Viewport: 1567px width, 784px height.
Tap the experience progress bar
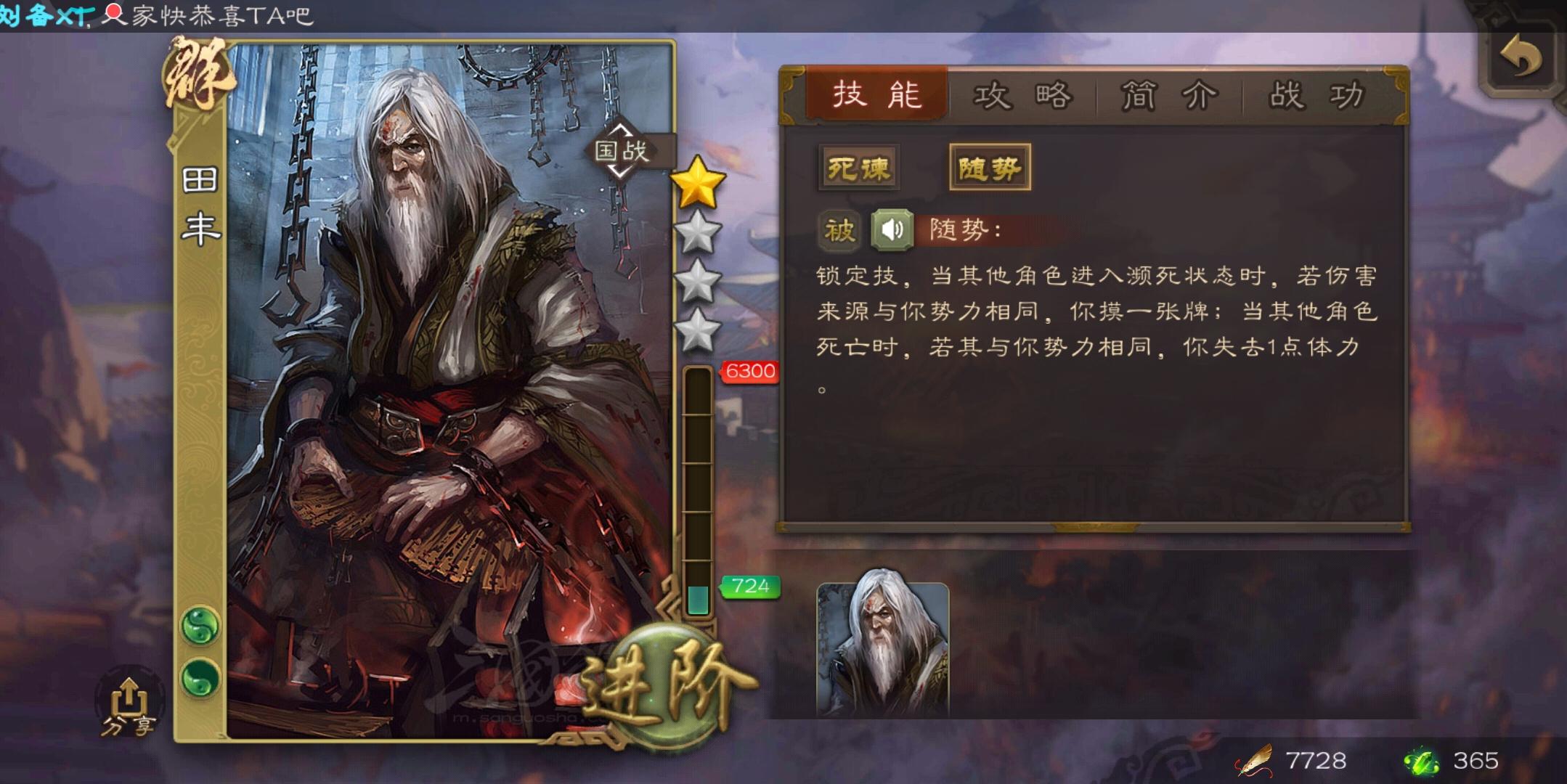click(x=698, y=492)
